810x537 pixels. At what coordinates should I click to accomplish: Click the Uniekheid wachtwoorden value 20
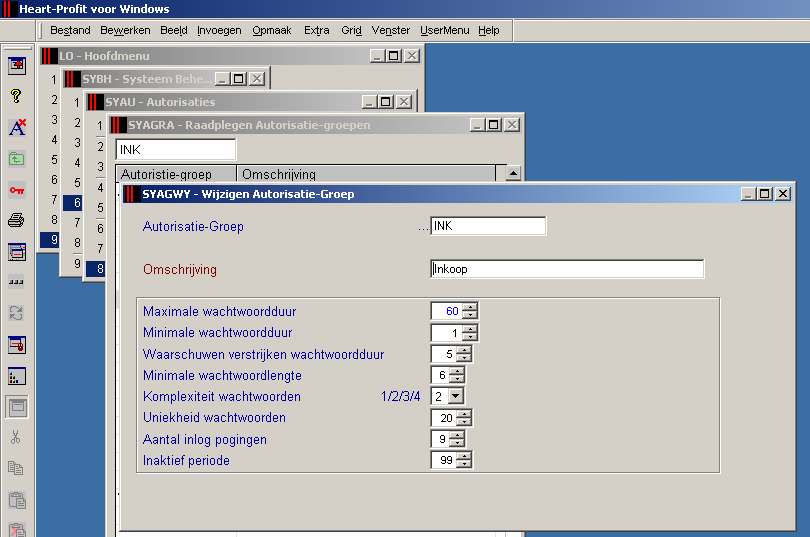[x=444, y=418]
